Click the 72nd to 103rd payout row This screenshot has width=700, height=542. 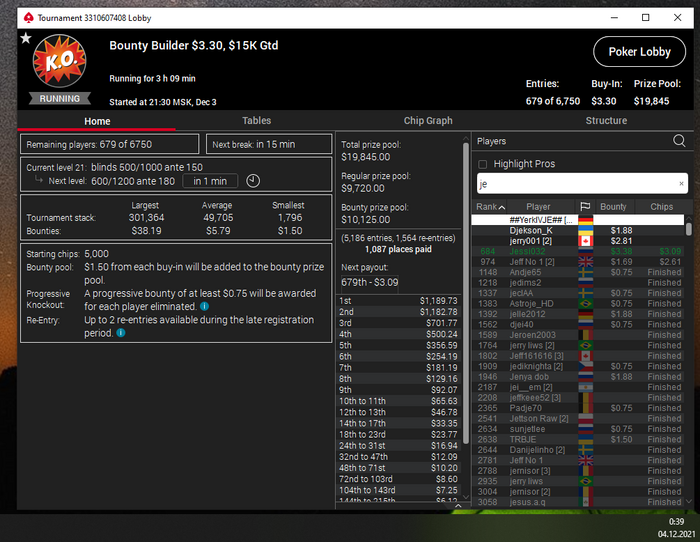pos(398,479)
